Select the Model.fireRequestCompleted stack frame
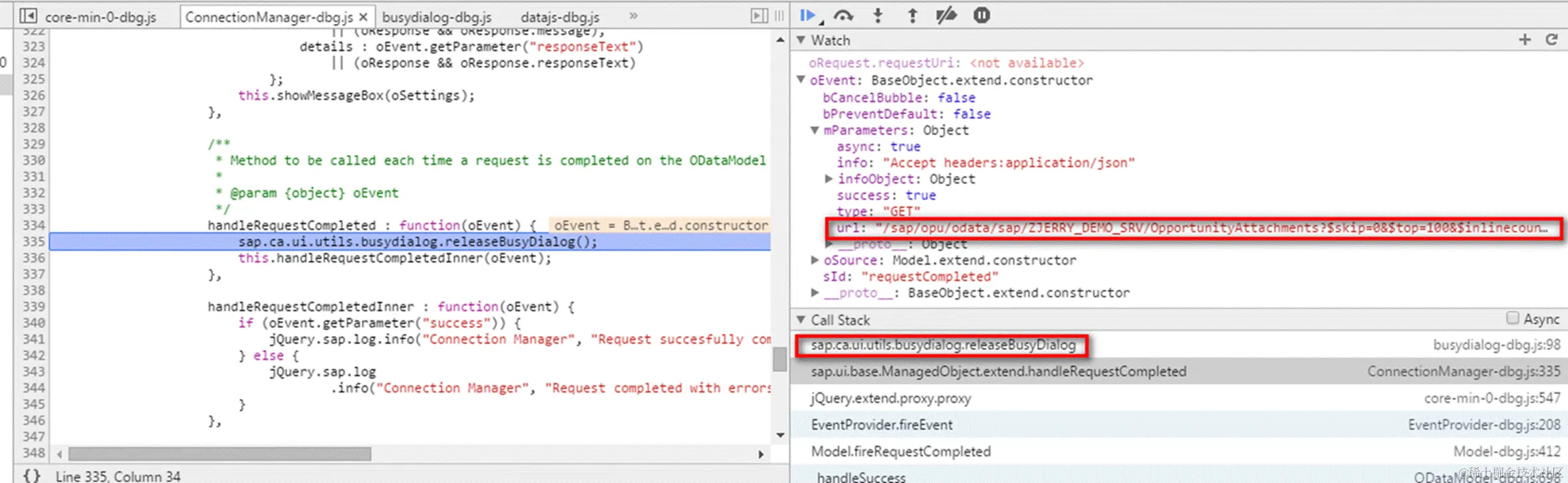 pyautogui.click(x=1179, y=451)
